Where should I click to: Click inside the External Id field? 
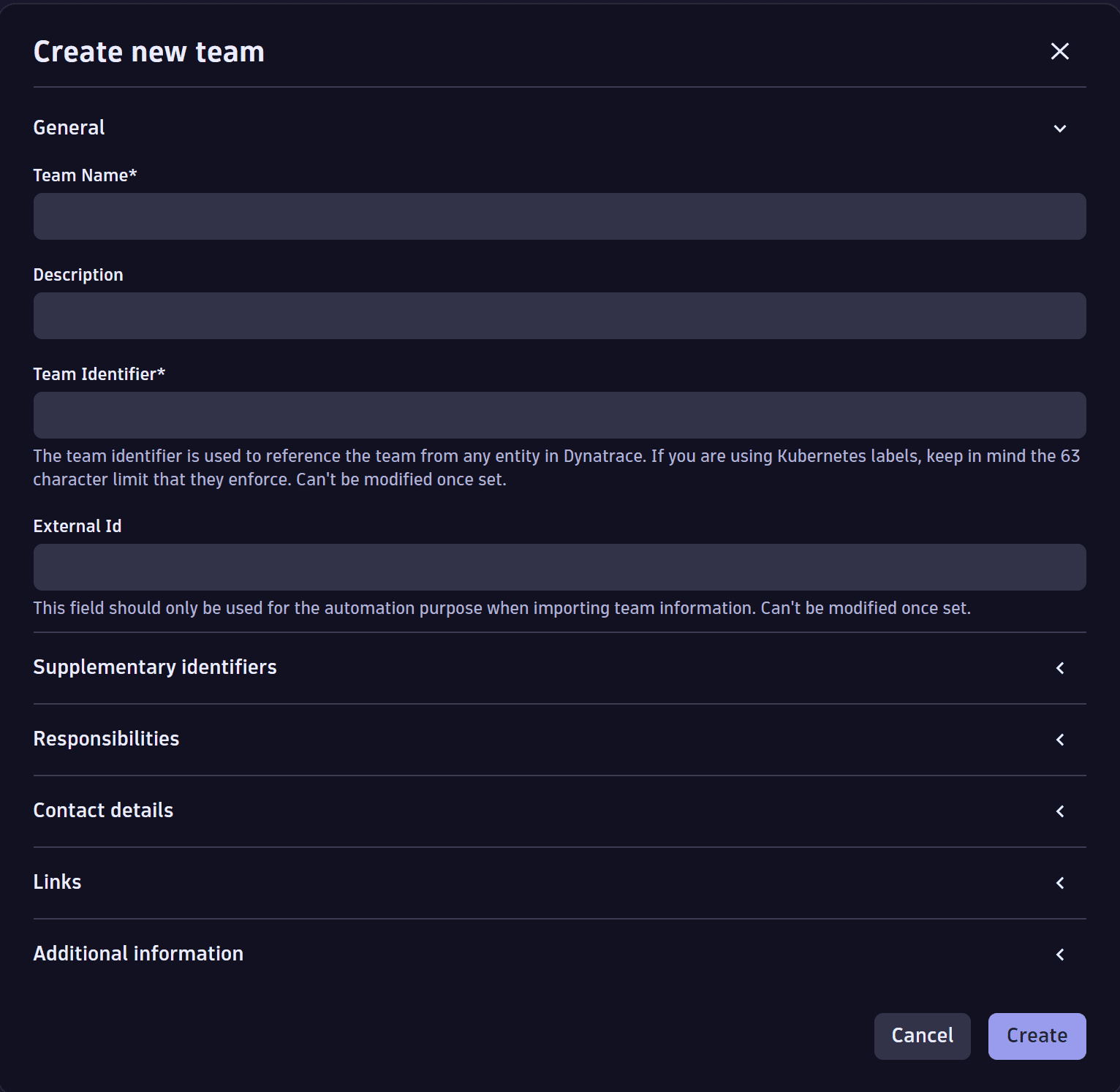point(559,566)
